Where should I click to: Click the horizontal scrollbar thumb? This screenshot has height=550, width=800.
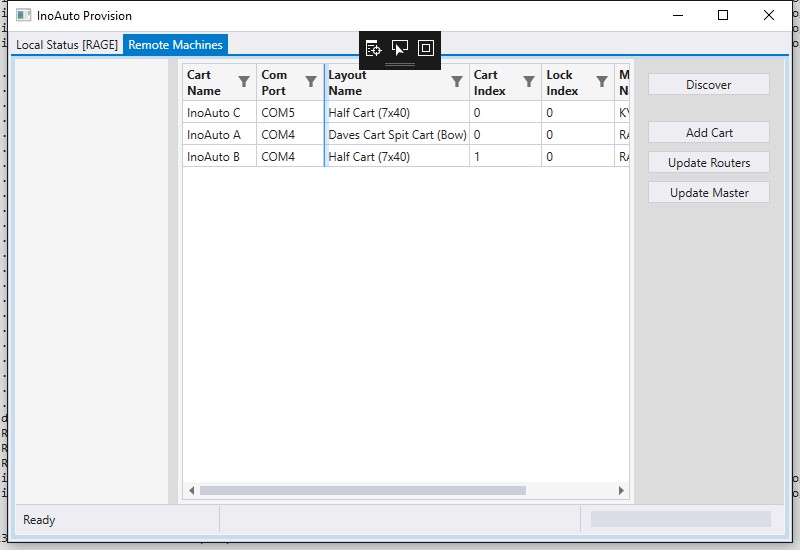click(x=363, y=490)
